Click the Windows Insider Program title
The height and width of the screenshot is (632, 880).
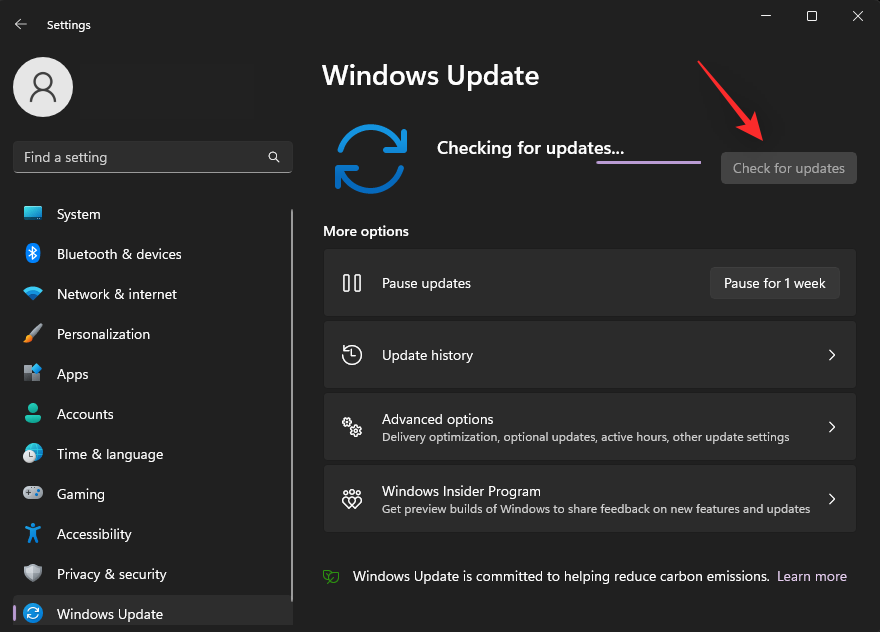(x=461, y=491)
